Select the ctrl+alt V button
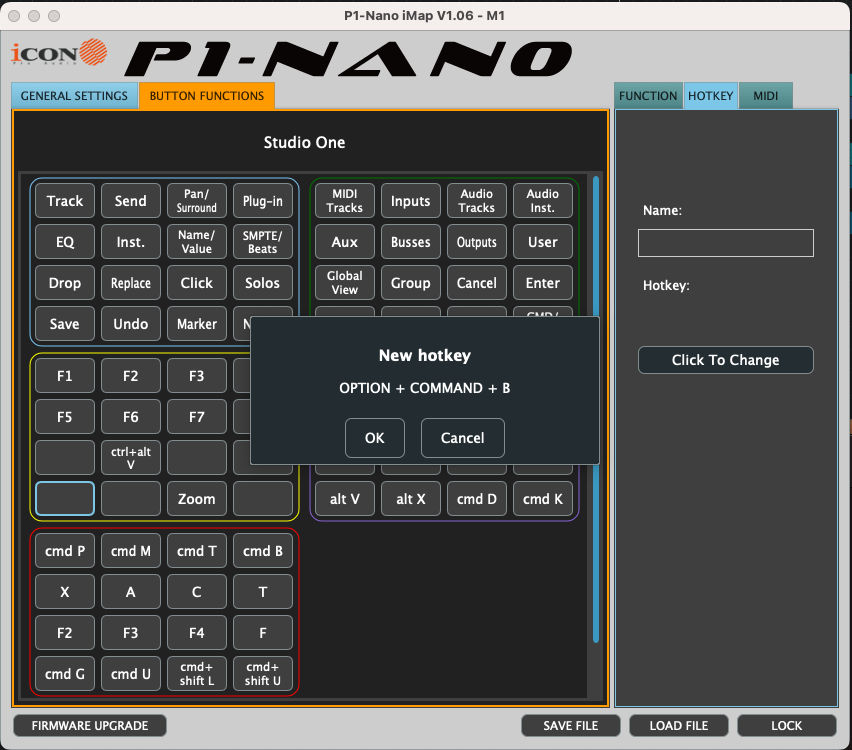 click(x=130, y=458)
